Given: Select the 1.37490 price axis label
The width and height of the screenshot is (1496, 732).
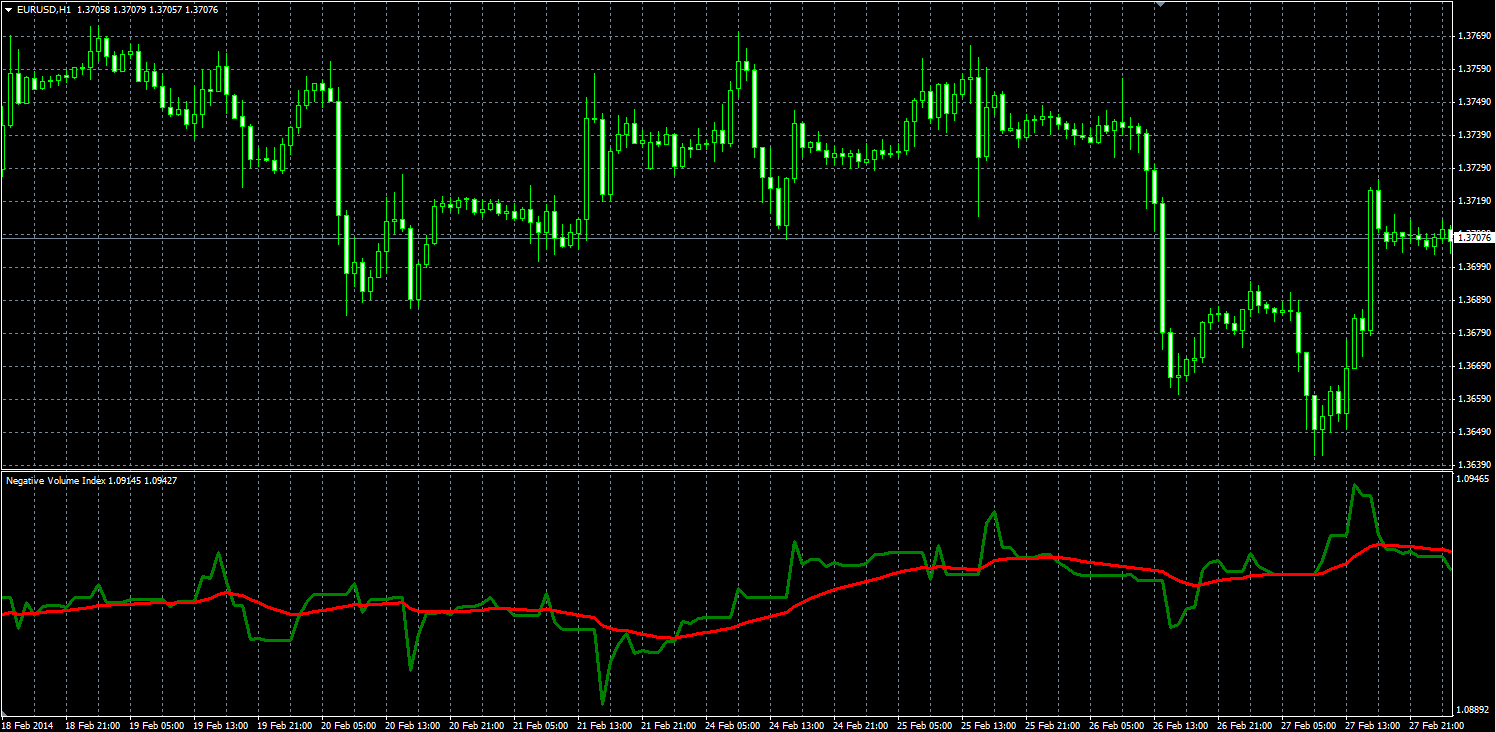Looking at the screenshot, I should pos(1474,102).
